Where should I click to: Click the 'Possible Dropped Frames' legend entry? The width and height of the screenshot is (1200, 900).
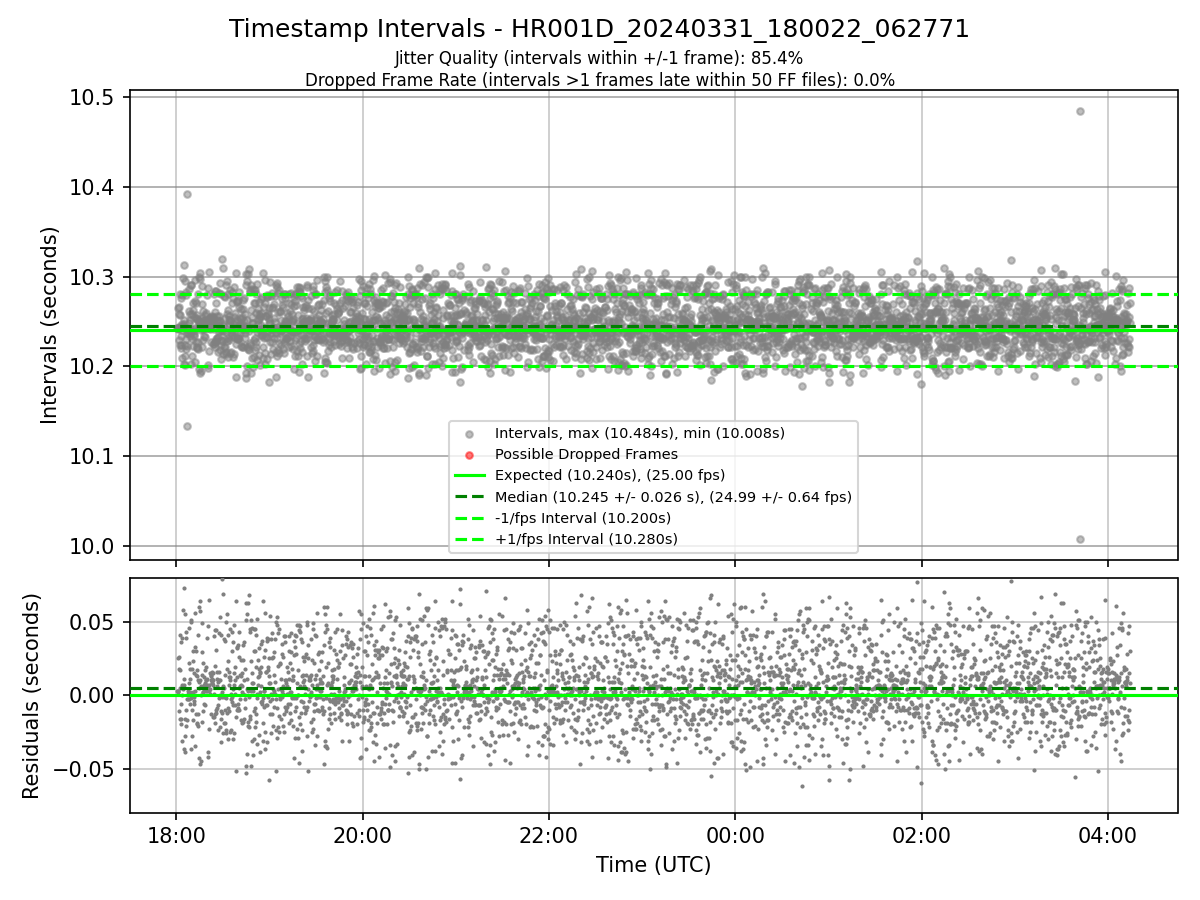click(586, 454)
